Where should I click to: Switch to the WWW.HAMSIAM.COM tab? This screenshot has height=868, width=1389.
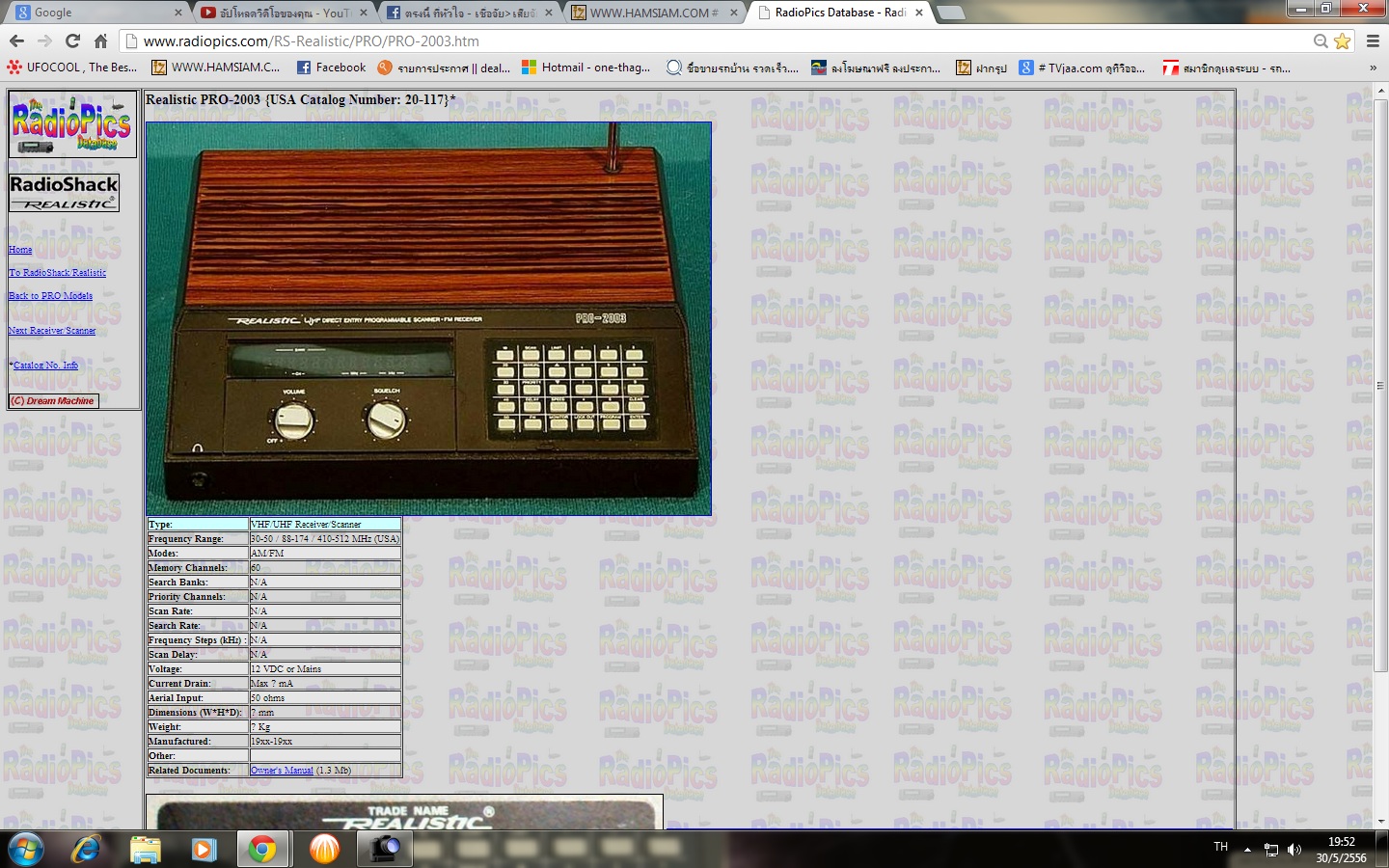[x=652, y=13]
